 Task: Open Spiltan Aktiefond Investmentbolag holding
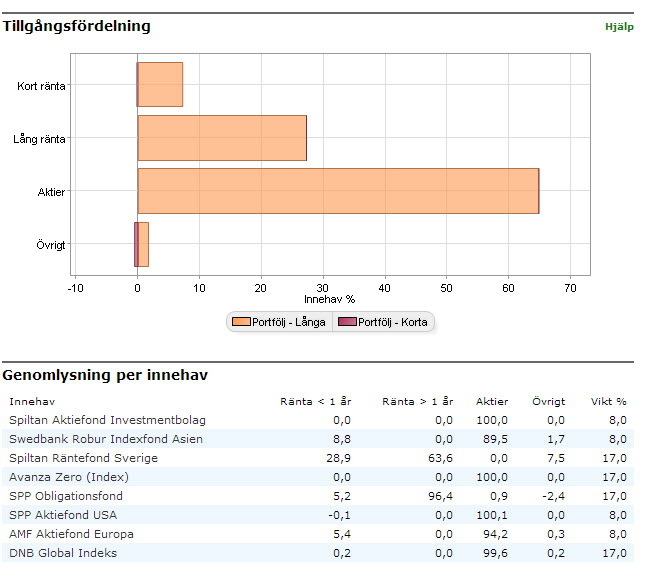coord(108,420)
